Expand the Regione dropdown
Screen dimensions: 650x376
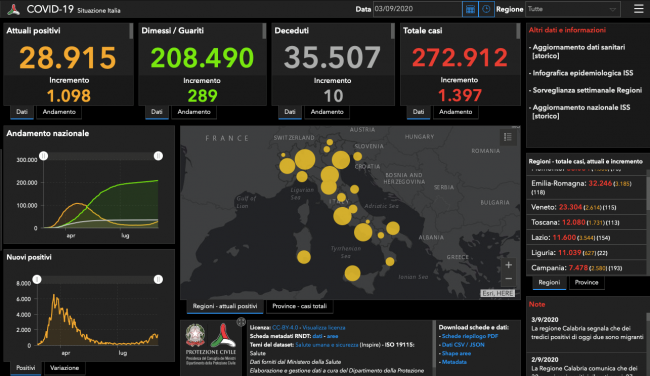[572, 9]
